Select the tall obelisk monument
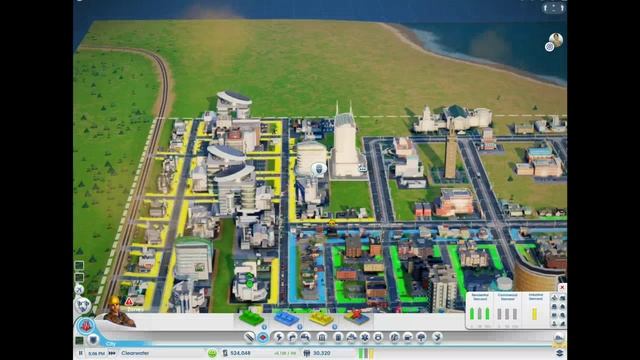 [451, 151]
